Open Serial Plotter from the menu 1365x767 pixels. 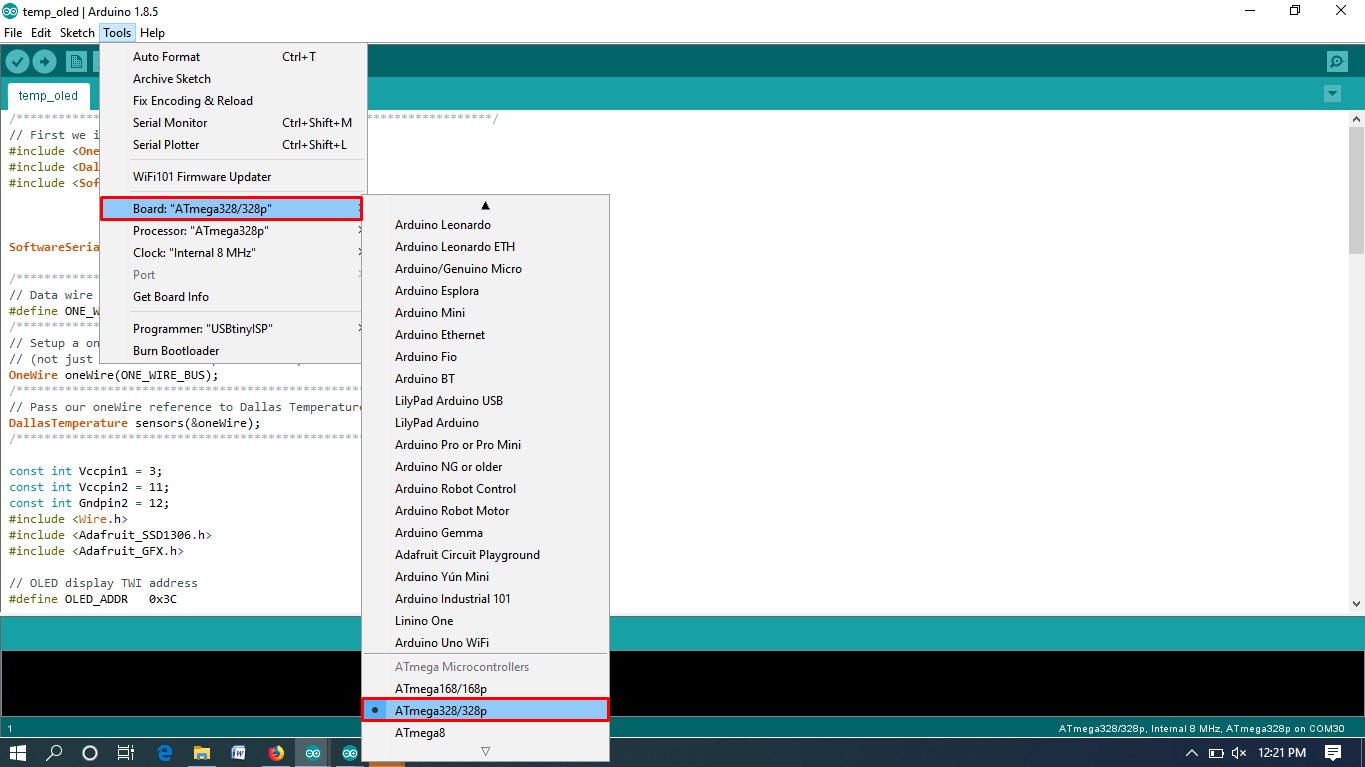pos(233,145)
